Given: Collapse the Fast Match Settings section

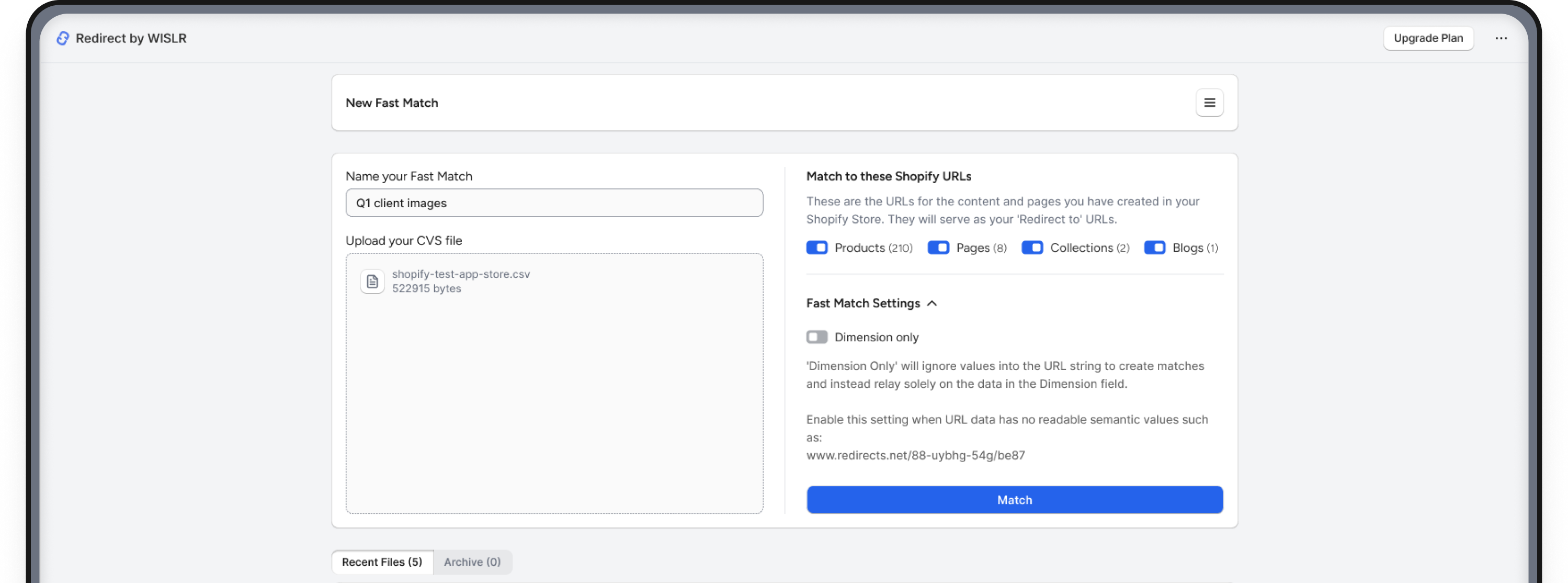Looking at the screenshot, I should click(x=933, y=303).
